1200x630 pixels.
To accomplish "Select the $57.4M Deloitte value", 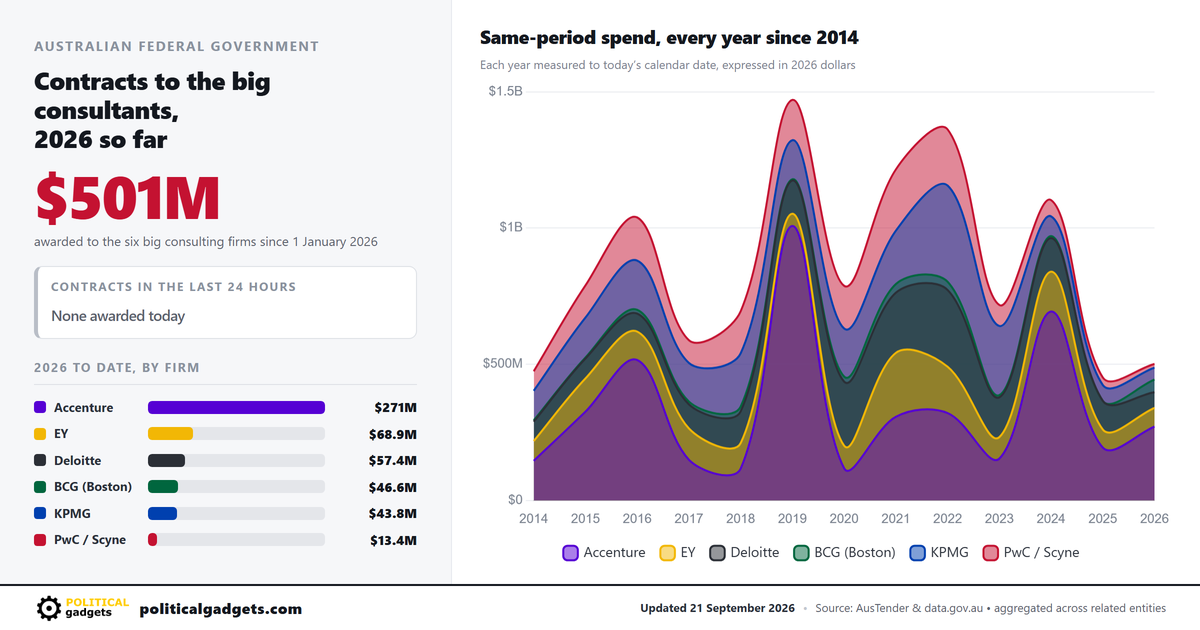I will click(x=393, y=460).
